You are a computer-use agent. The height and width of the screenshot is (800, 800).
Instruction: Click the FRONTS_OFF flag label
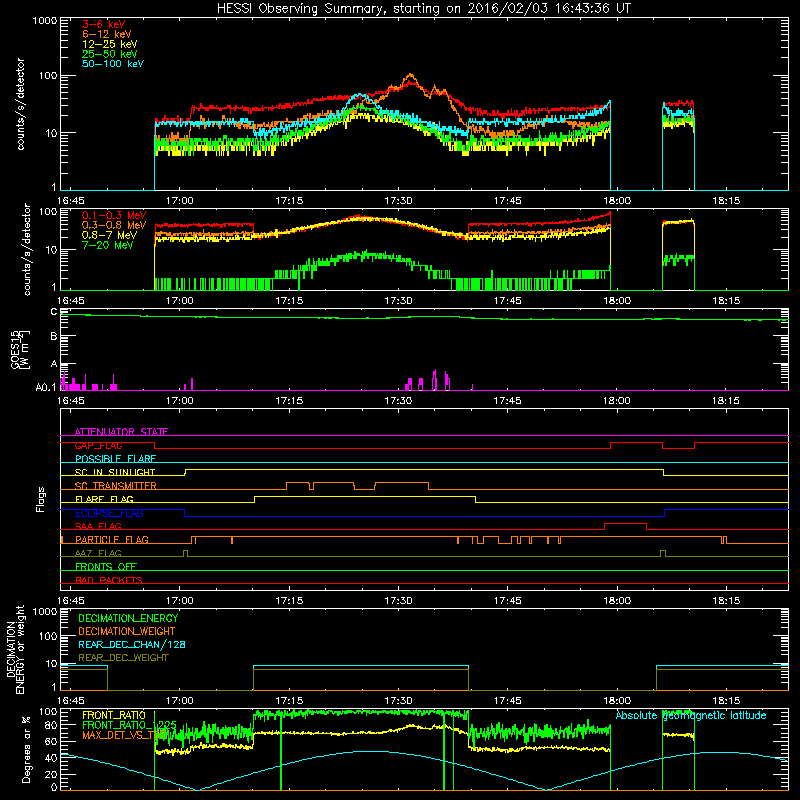tap(106, 566)
